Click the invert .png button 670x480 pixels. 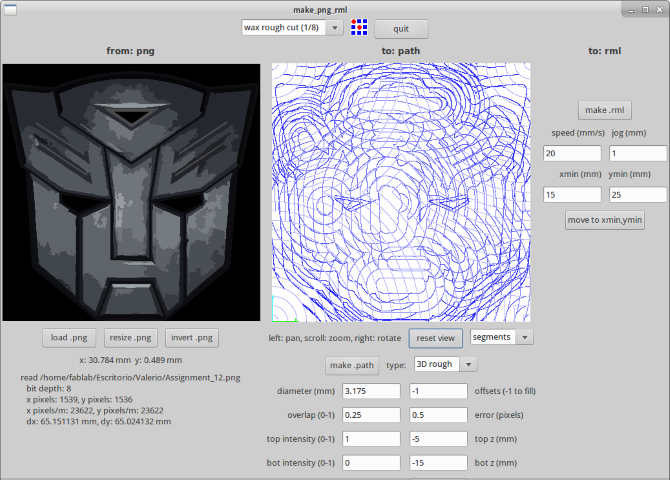pyautogui.click(x=192, y=338)
